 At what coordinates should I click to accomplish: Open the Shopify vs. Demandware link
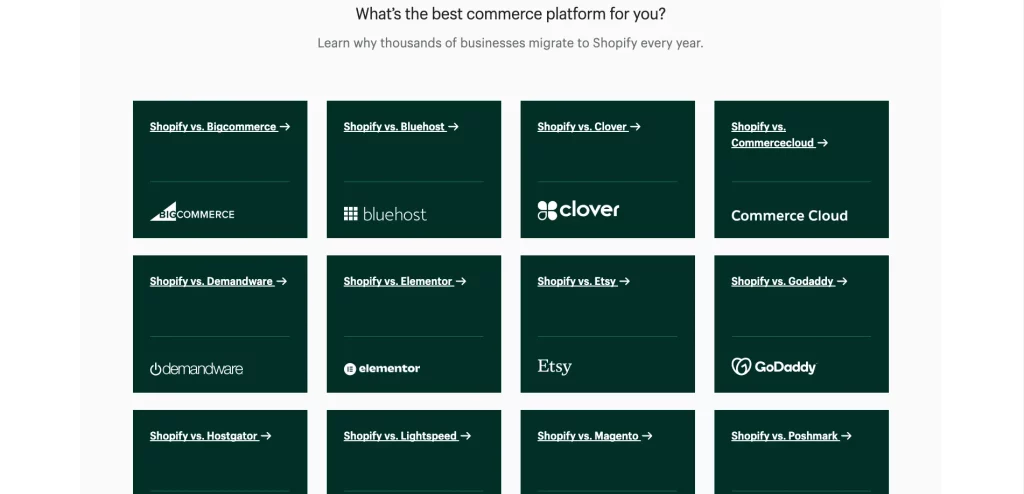point(218,282)
